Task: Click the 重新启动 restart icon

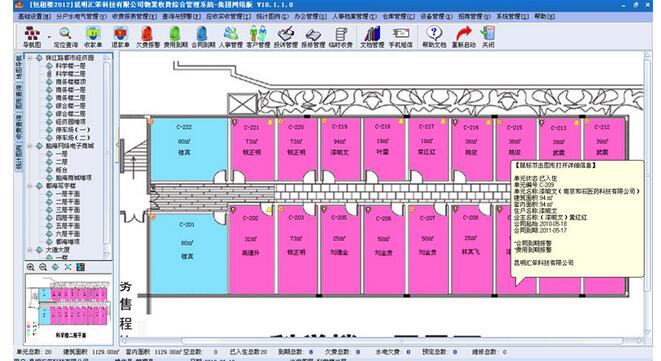Action: pos(464,37)
